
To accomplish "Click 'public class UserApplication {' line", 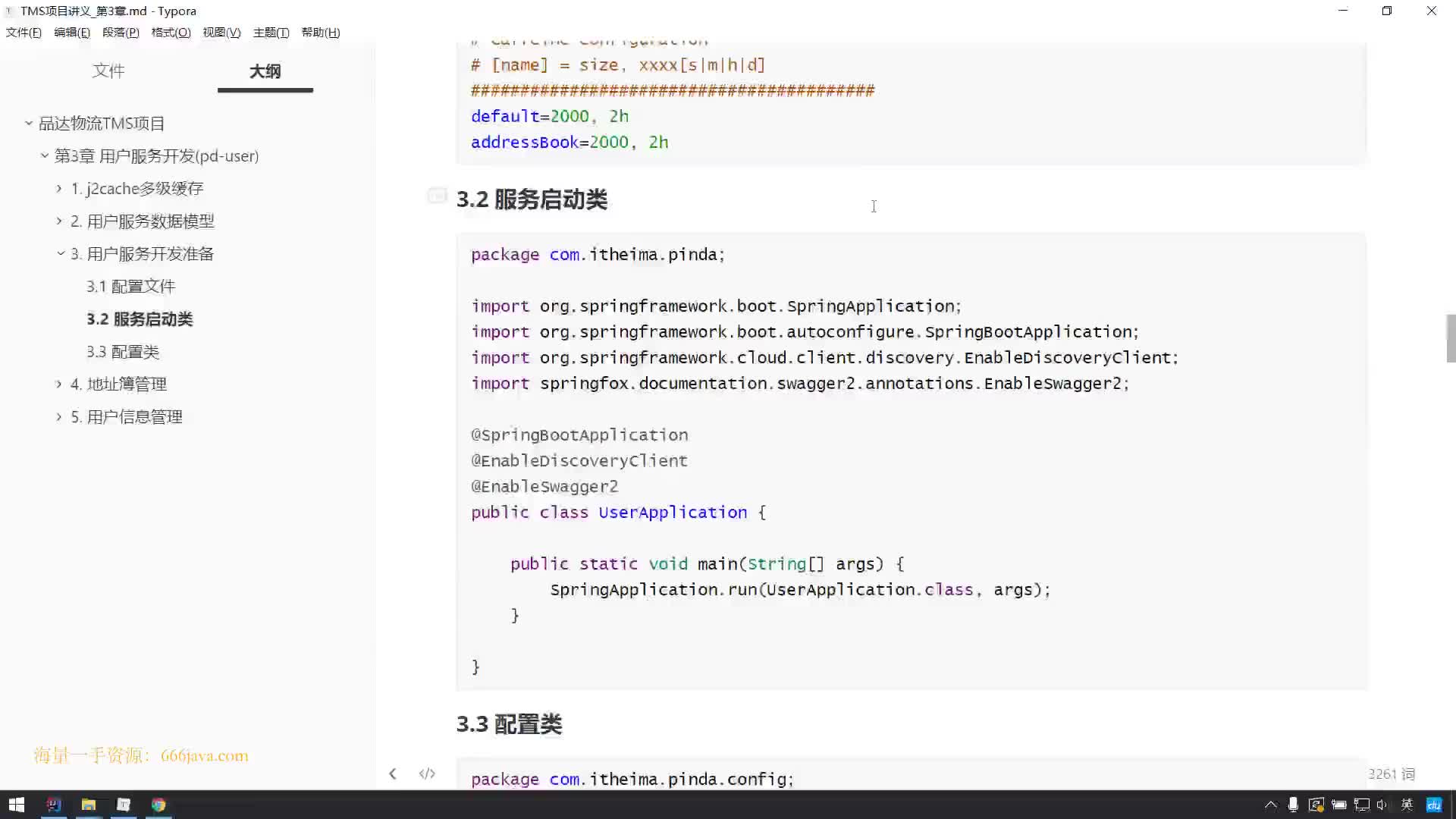I will [619, 512].
